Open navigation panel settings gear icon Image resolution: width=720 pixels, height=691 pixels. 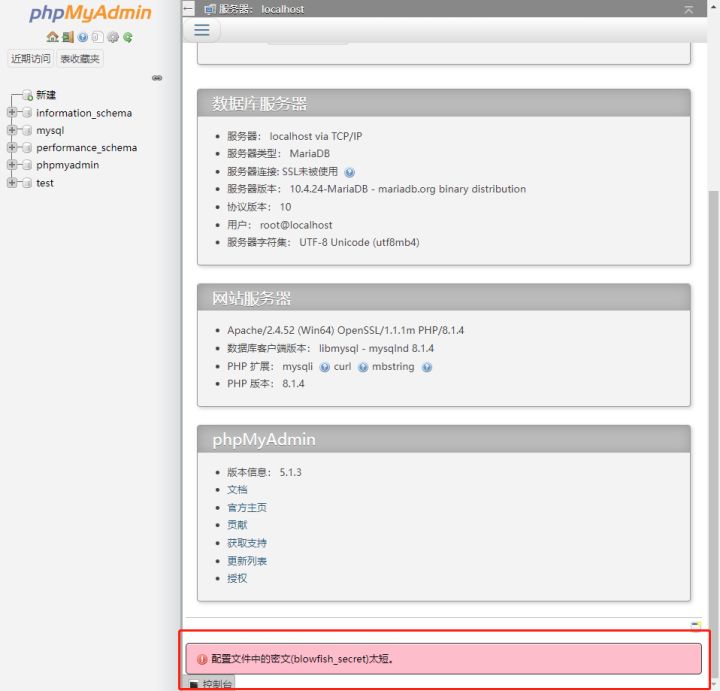click(112, 37)
